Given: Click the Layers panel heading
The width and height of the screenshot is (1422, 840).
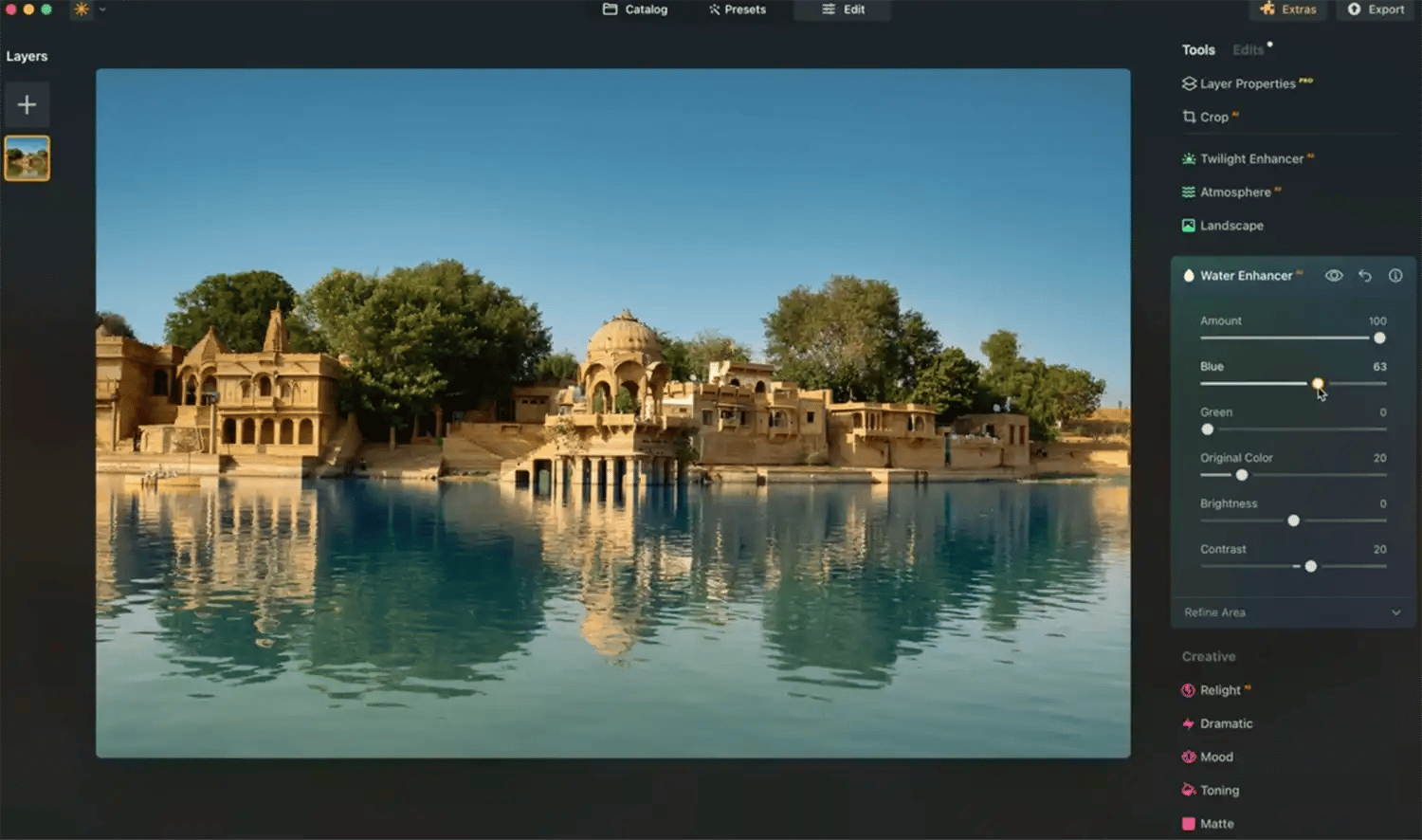Looking at the screenshot, I should click(x=27, y=56).
